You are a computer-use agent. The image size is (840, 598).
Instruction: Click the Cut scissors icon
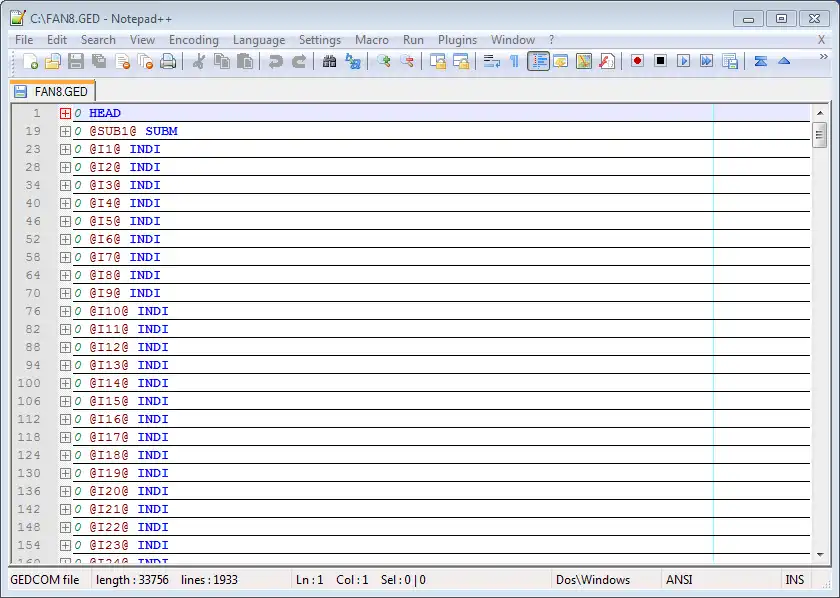tap(199, 62)
